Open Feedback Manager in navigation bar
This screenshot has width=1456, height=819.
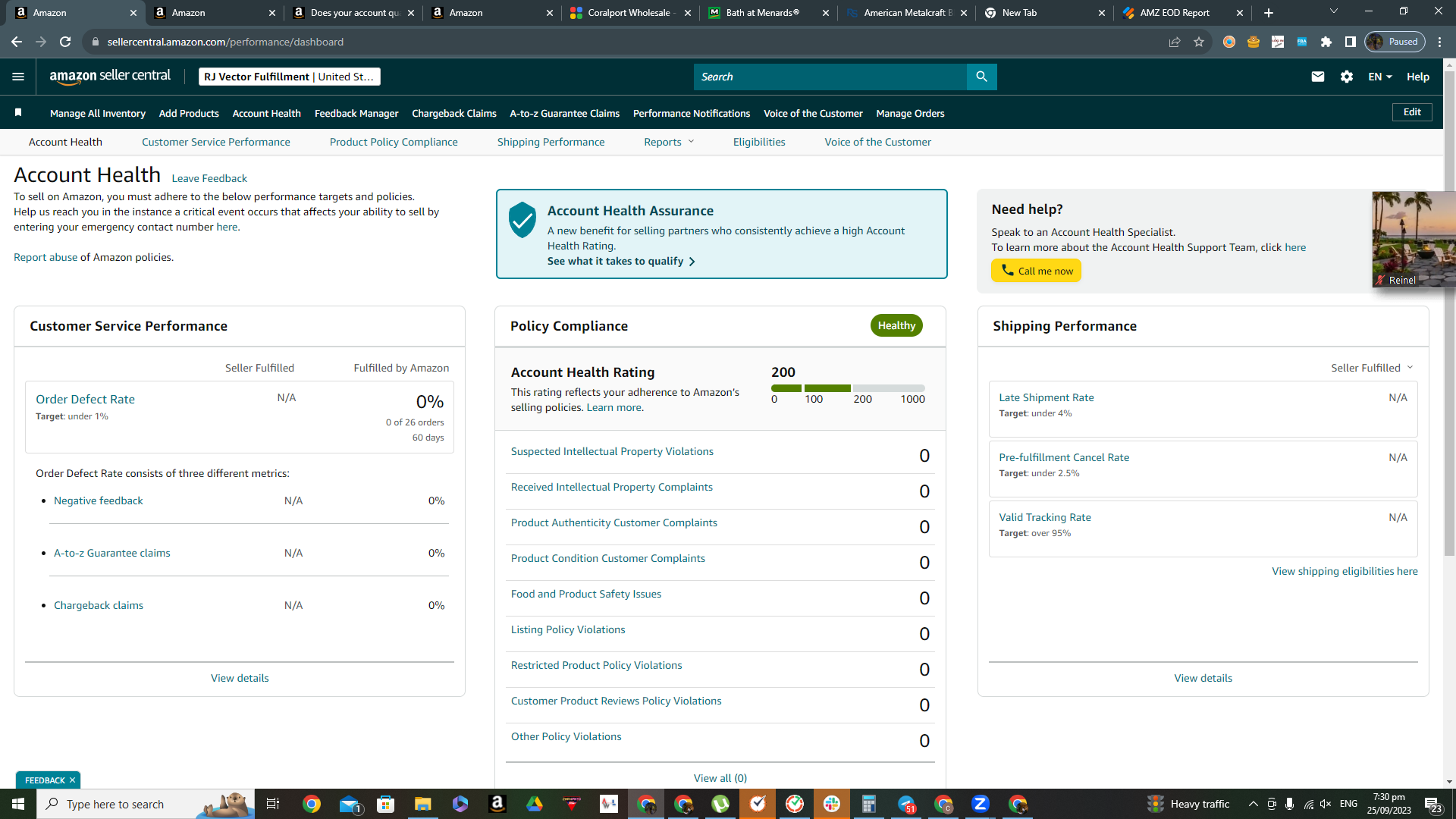coord(356,113)
